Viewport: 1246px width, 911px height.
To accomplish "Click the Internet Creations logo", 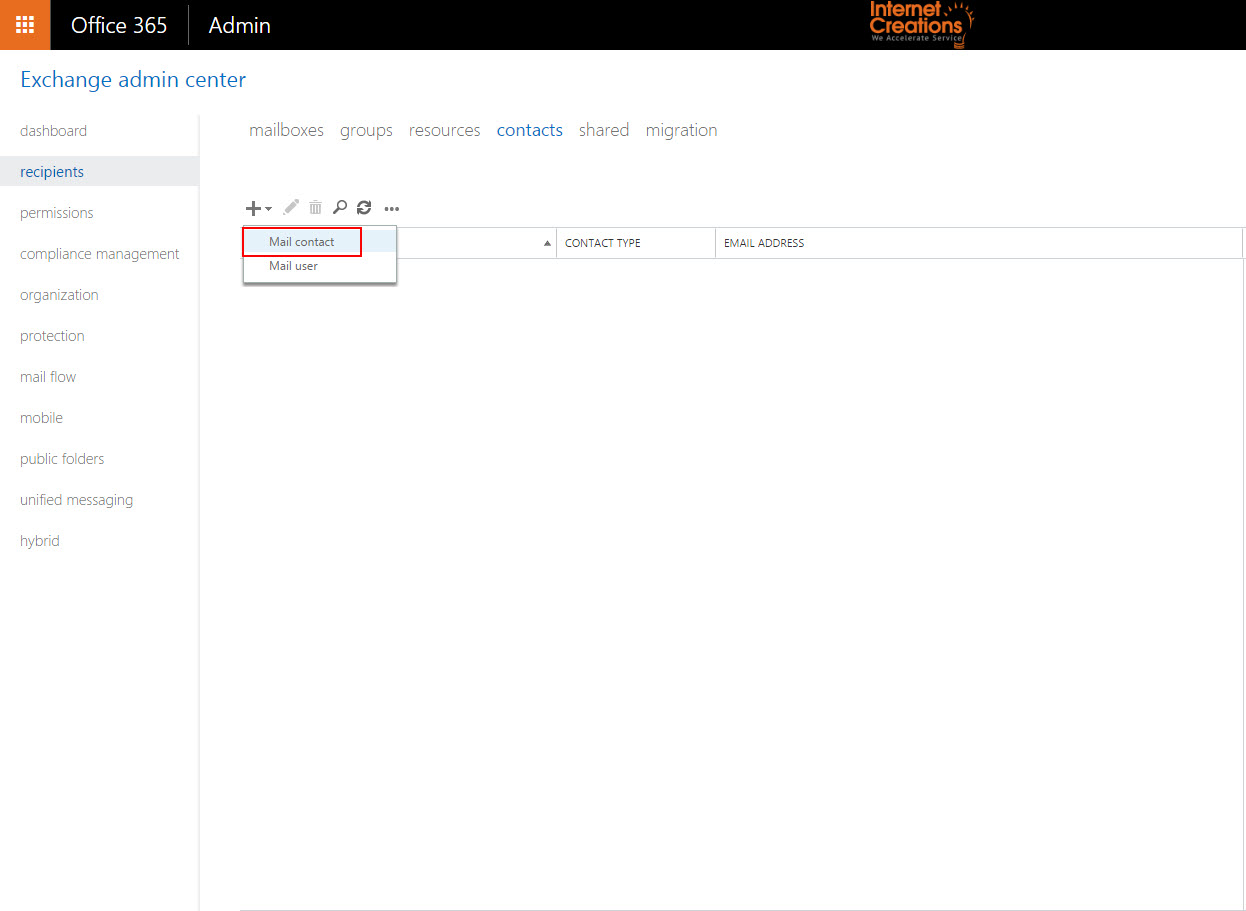I will [x=921, y=24].
